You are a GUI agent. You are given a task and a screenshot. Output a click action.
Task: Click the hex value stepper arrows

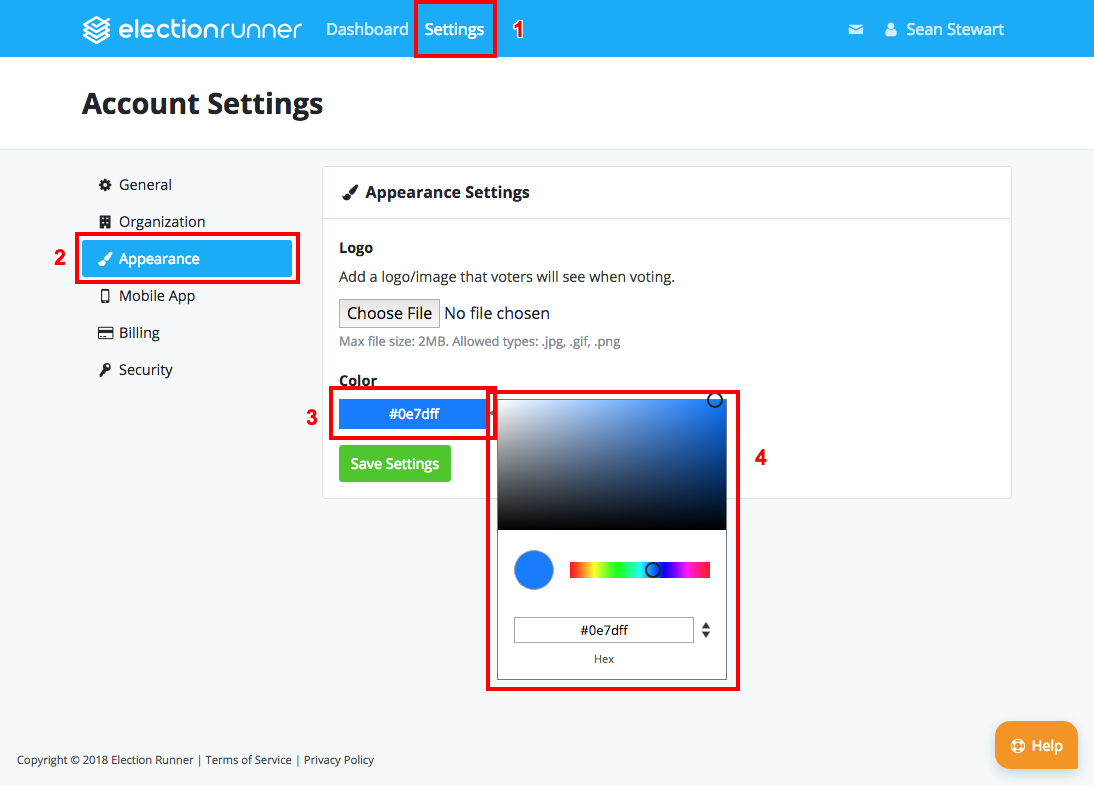click(x=706, y=629)
